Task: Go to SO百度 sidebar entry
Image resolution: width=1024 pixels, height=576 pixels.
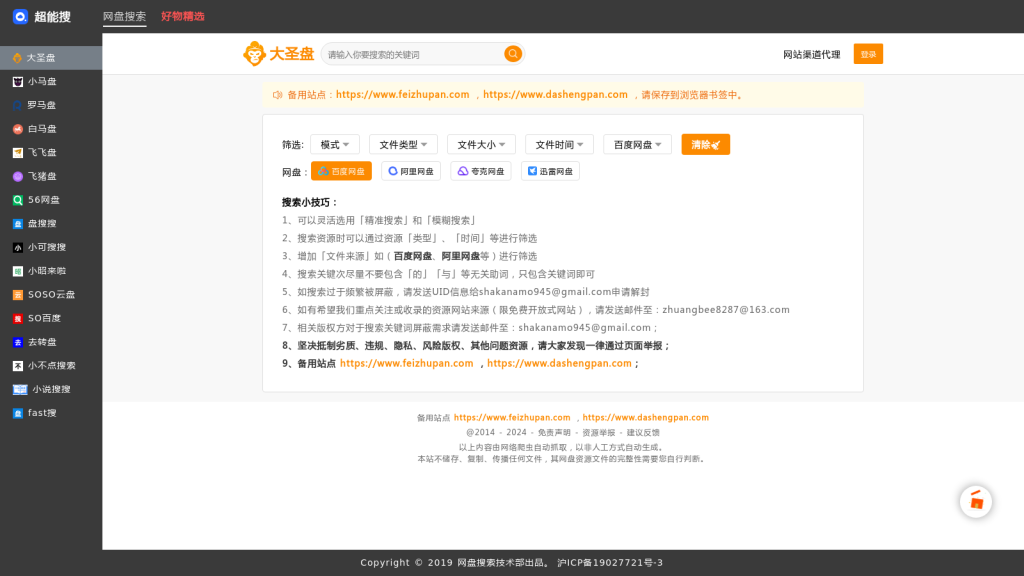Action: pos(51,318)
